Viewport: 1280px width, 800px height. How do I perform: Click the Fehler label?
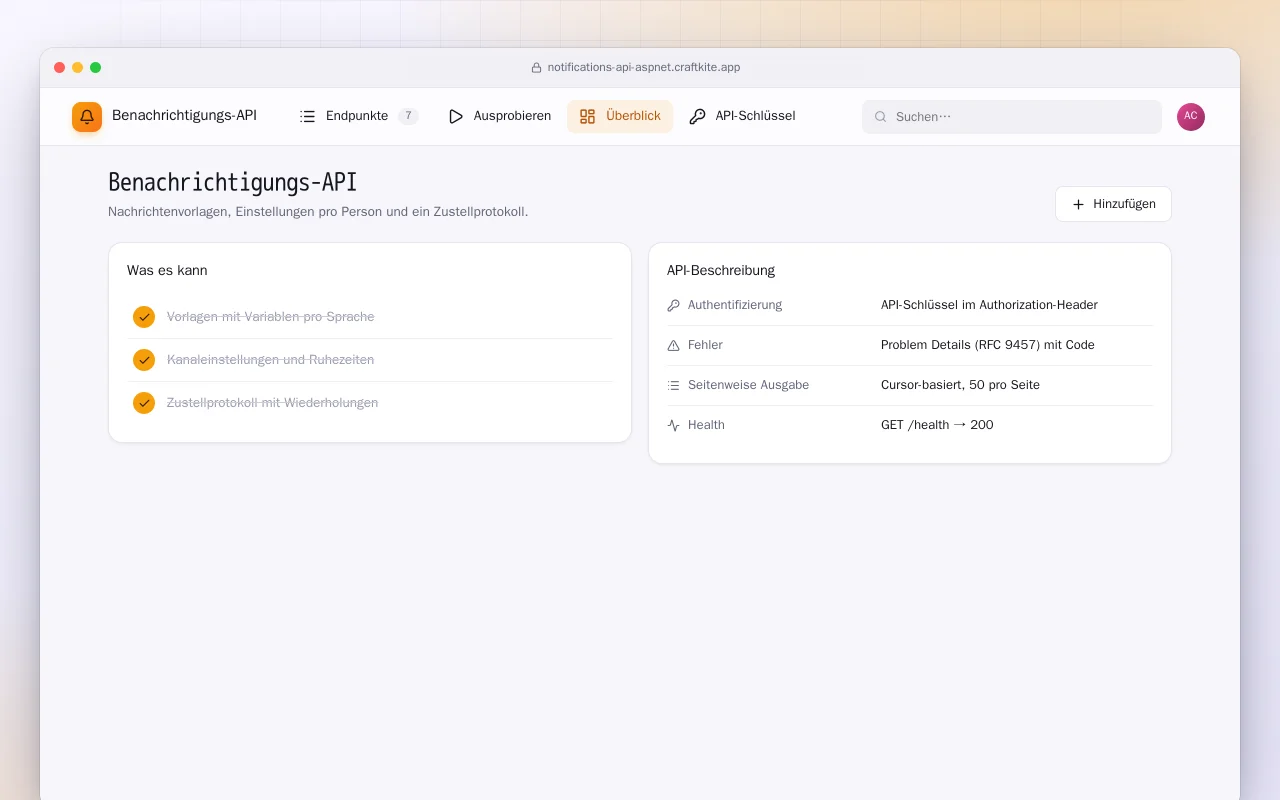coord(705,345)
